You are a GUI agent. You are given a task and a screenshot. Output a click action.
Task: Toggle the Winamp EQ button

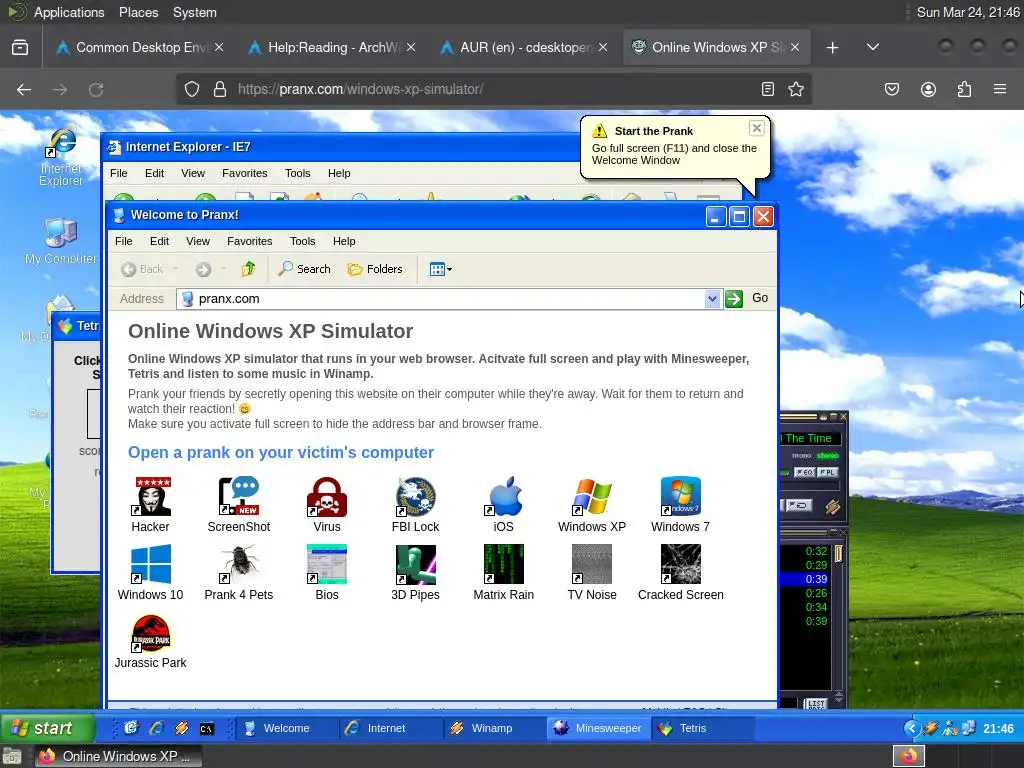(805, 472)
